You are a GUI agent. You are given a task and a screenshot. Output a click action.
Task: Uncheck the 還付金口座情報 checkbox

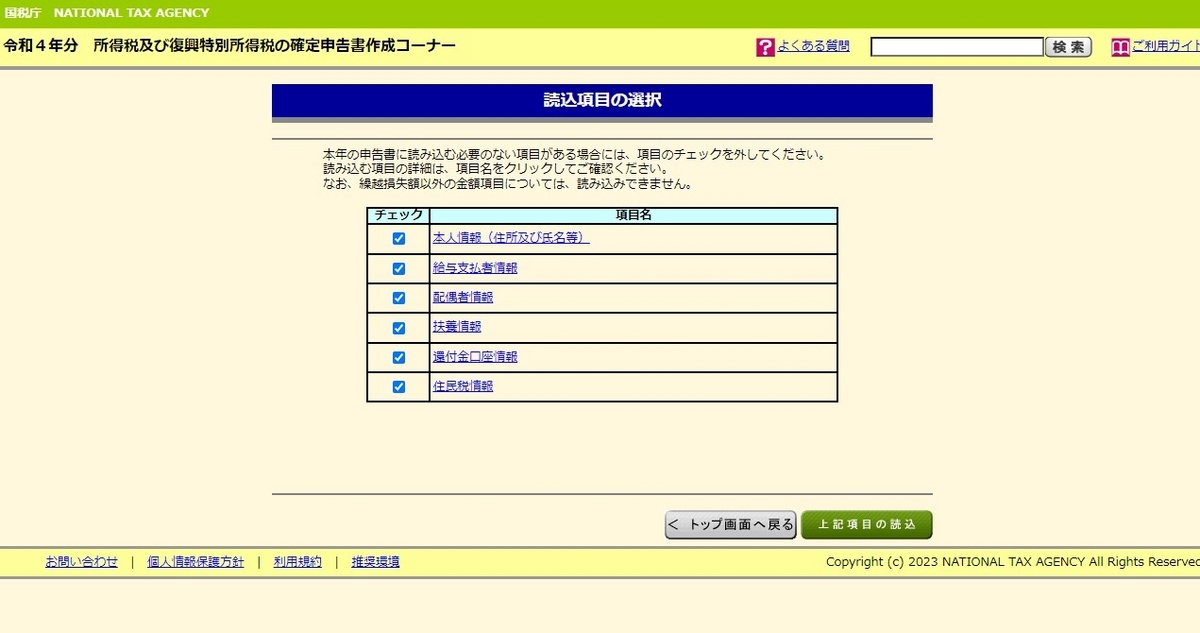[399, 357]
